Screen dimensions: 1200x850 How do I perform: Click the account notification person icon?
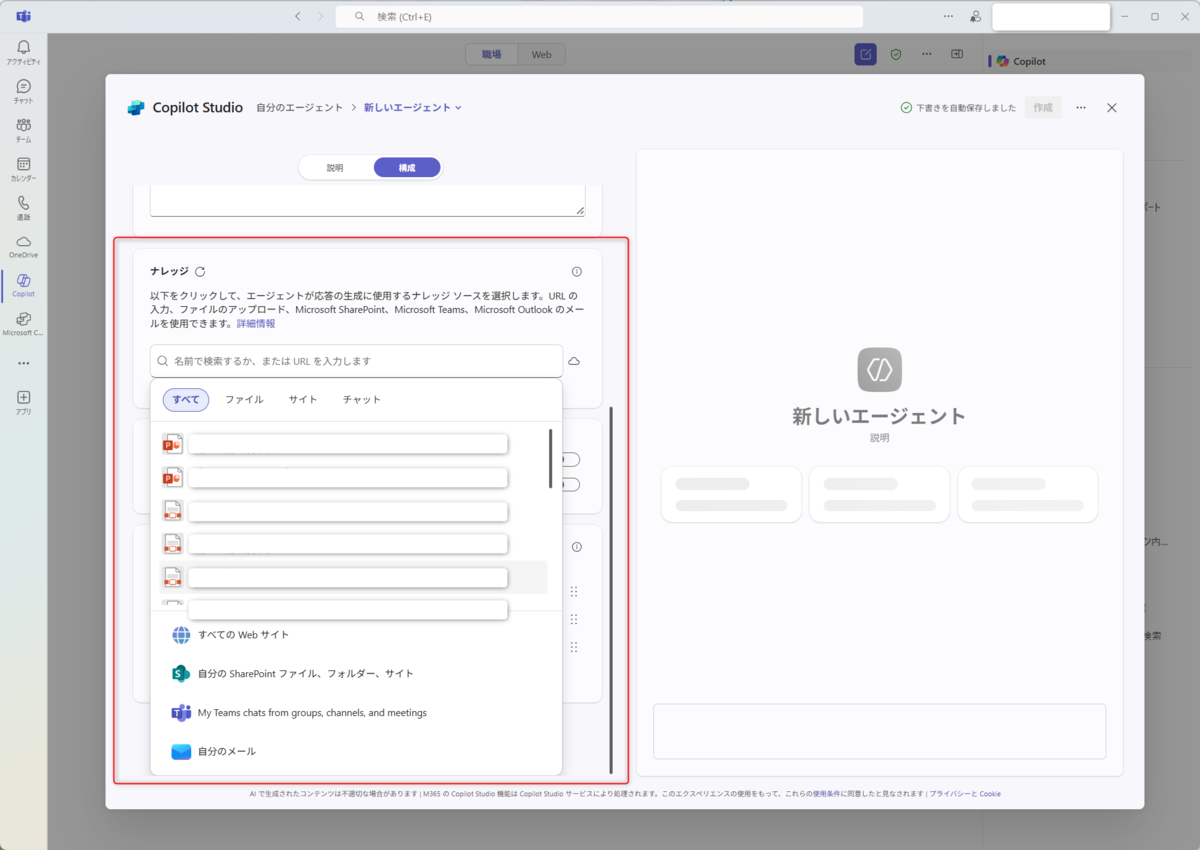tap(975, 16)
